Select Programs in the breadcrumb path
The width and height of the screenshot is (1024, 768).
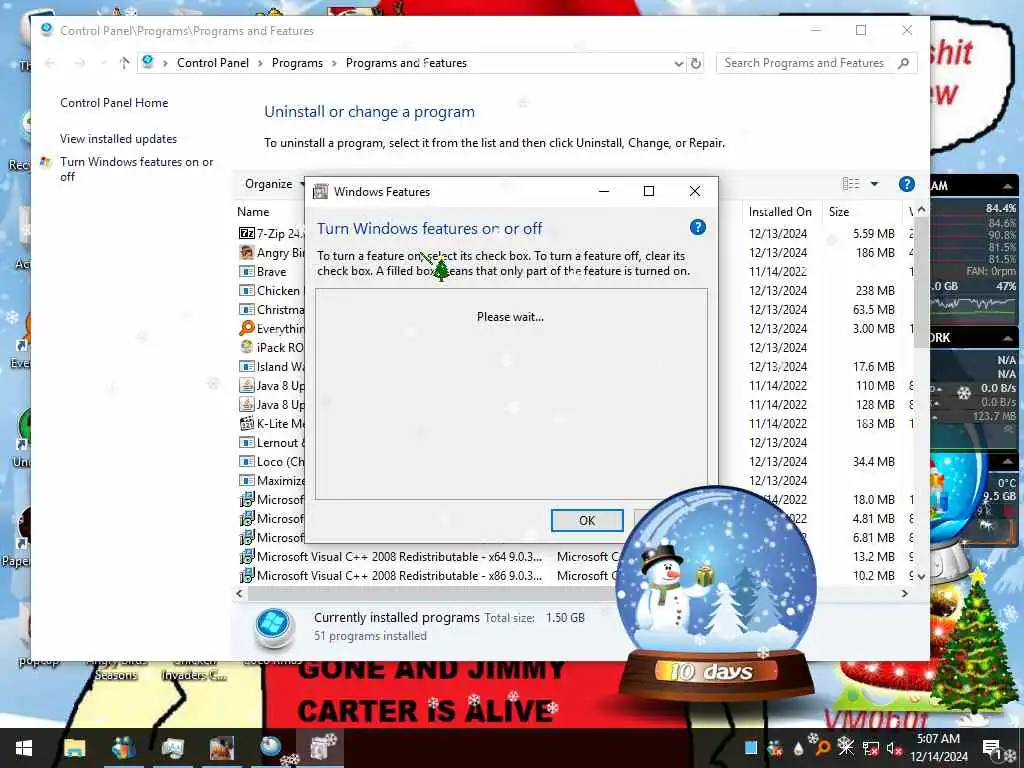pyautogui.click(x=297, y=63)
